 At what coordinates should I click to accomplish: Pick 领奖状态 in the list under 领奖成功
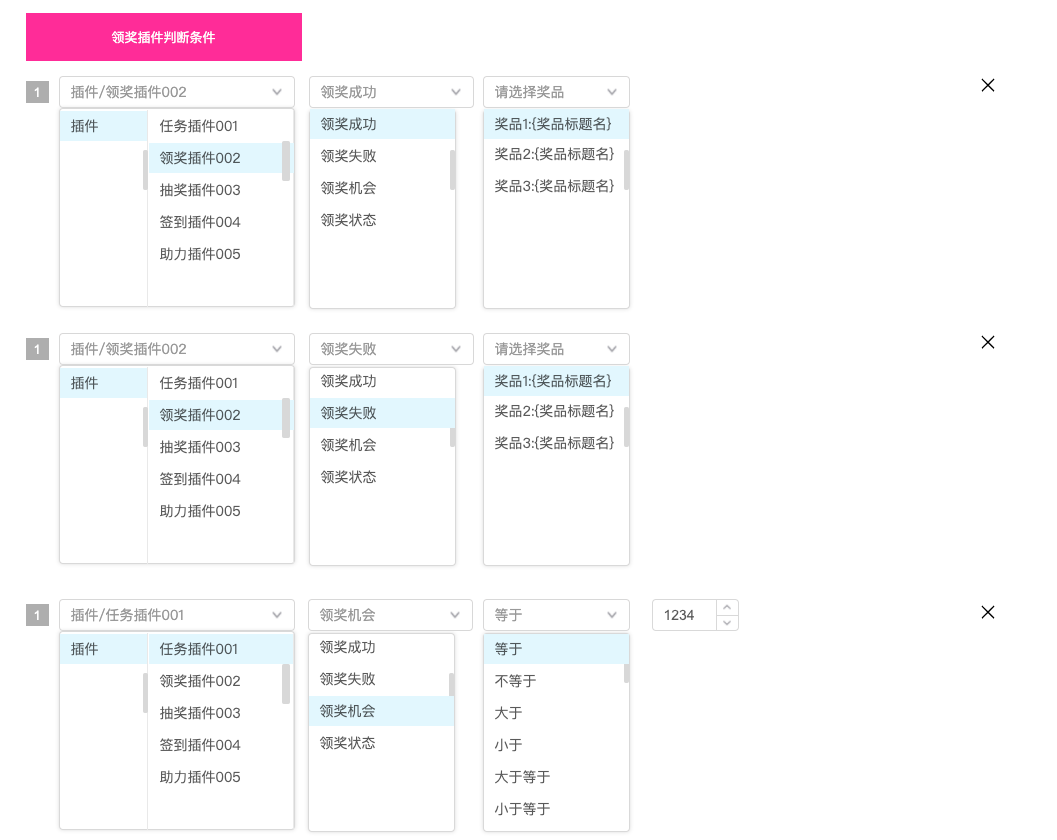point(380,220)
